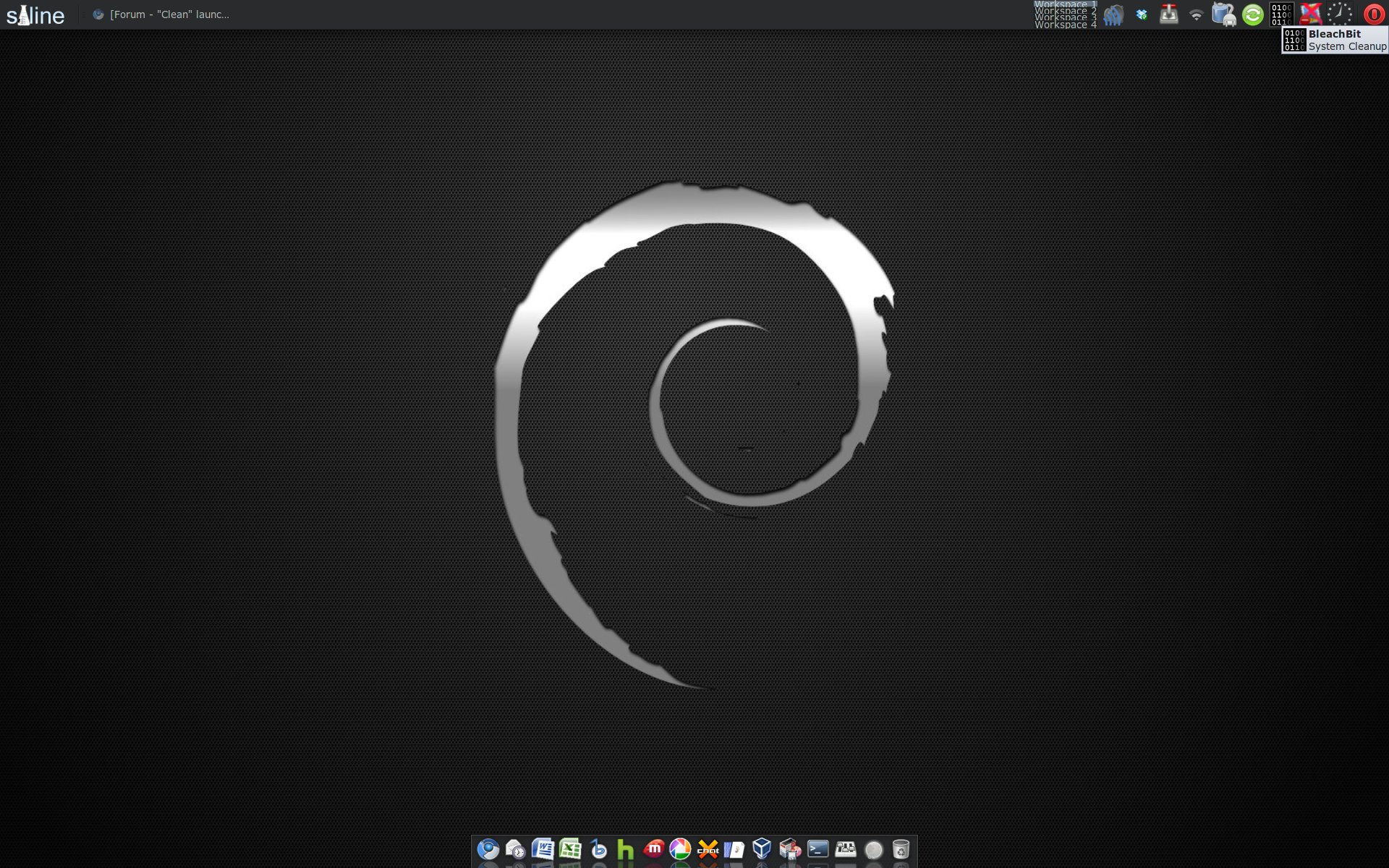
Task: Open the Wi-Fi network indicator
Action: click(x=1197, y=15)
